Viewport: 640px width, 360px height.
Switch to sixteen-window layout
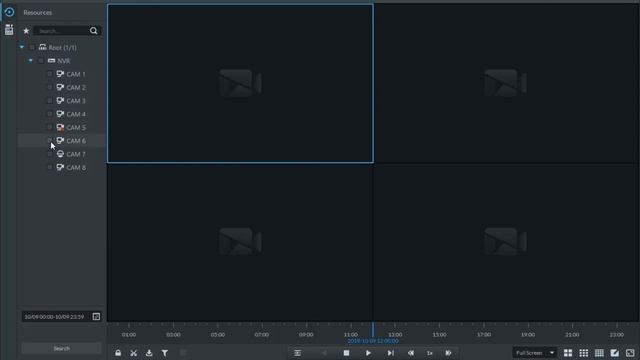(599, 353)
